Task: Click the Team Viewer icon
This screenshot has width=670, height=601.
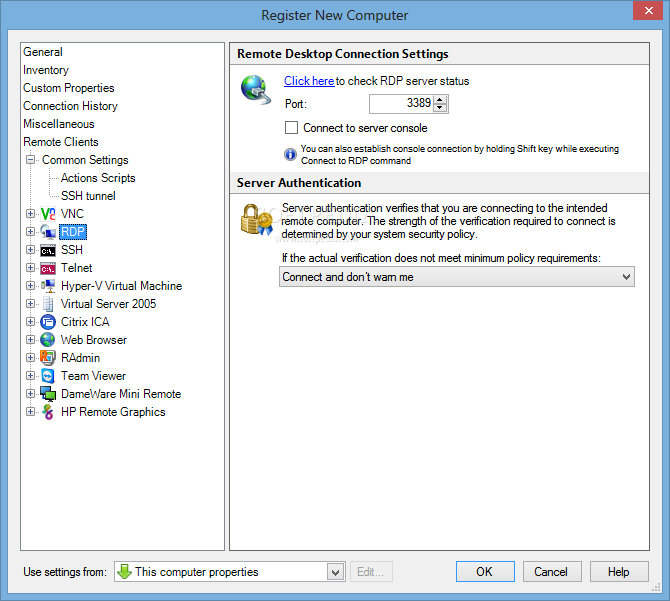Action: pyautogui.click(x=48, y=376)
